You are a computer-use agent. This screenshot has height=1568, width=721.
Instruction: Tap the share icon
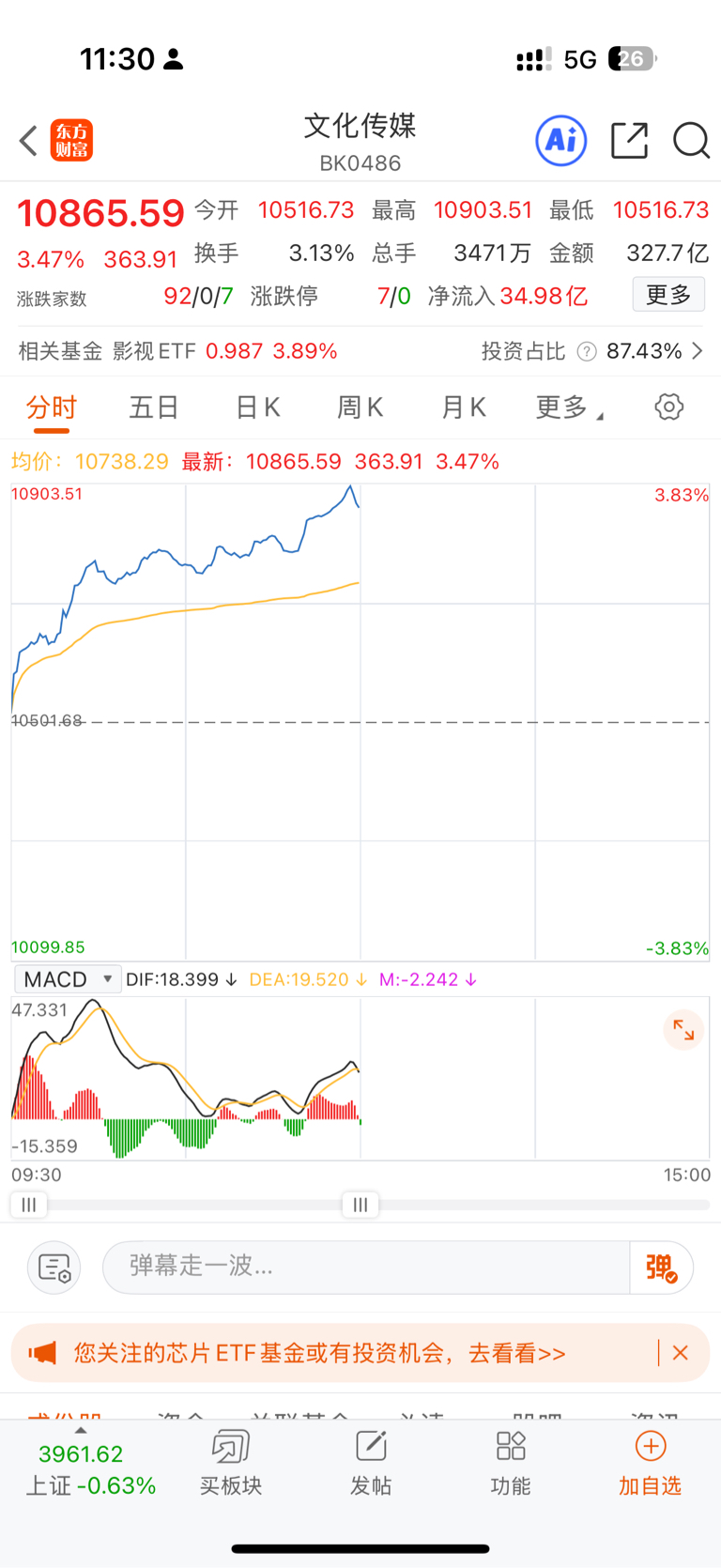coord(629,141)
